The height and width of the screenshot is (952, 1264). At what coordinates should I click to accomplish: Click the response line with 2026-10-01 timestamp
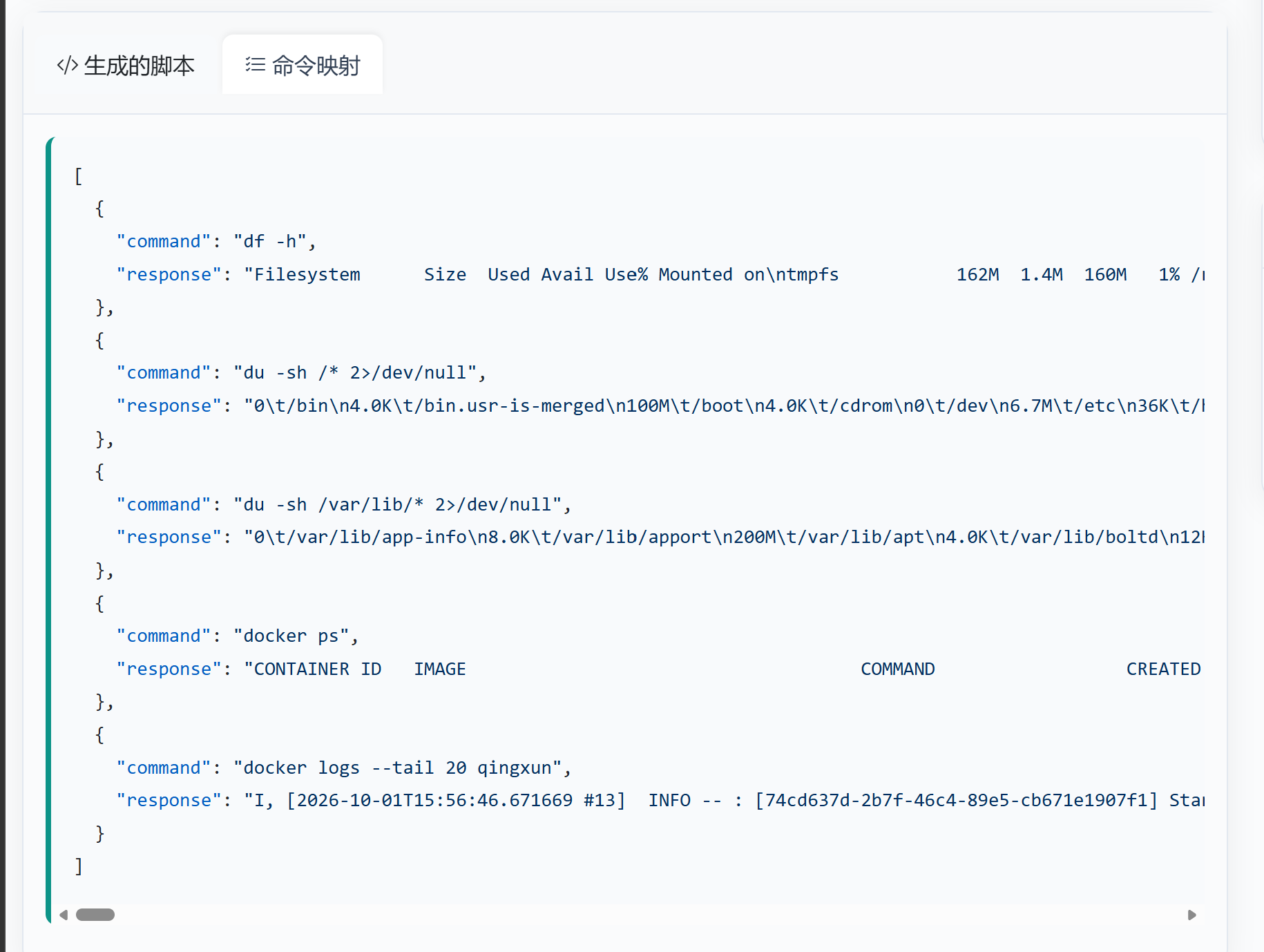coord(660,800)
